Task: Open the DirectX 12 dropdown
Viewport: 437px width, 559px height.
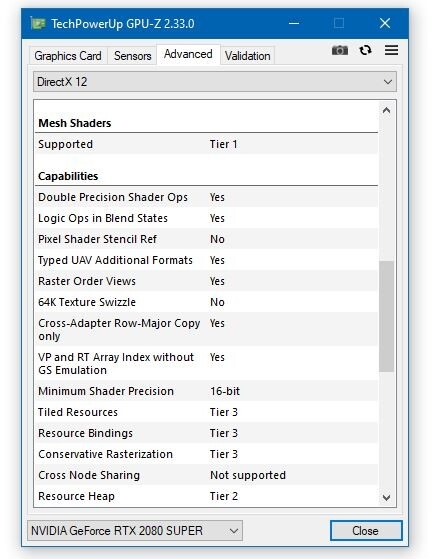Action: click(x=215, y=82)
